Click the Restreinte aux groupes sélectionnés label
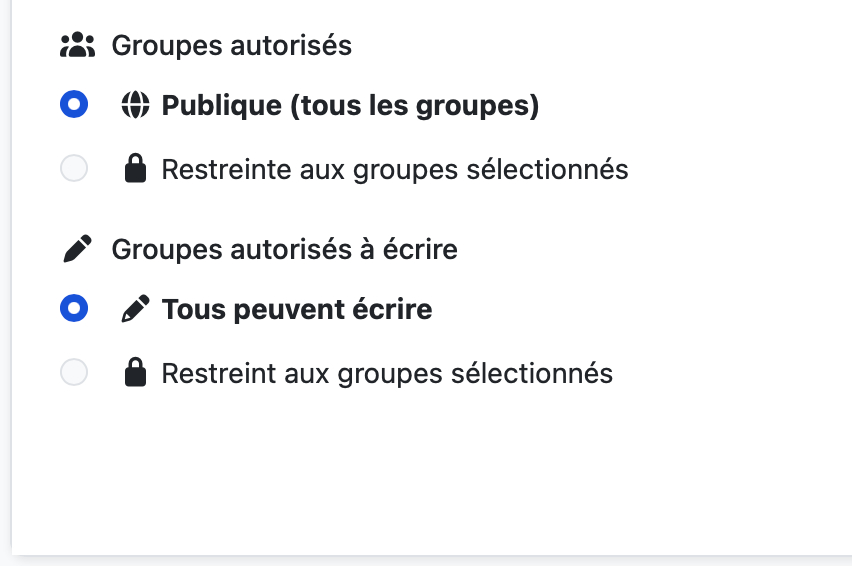This screenshot has width=852, height=566. point(395,169)
